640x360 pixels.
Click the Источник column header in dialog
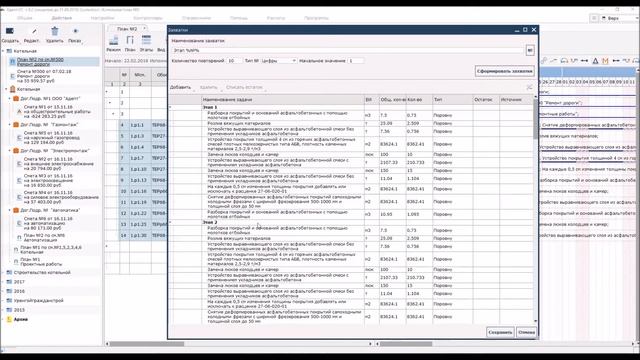click(516, 100)
